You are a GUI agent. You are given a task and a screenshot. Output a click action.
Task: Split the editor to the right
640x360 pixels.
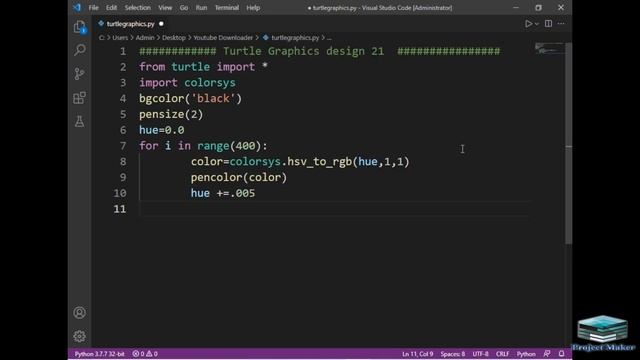coord(549,24)
